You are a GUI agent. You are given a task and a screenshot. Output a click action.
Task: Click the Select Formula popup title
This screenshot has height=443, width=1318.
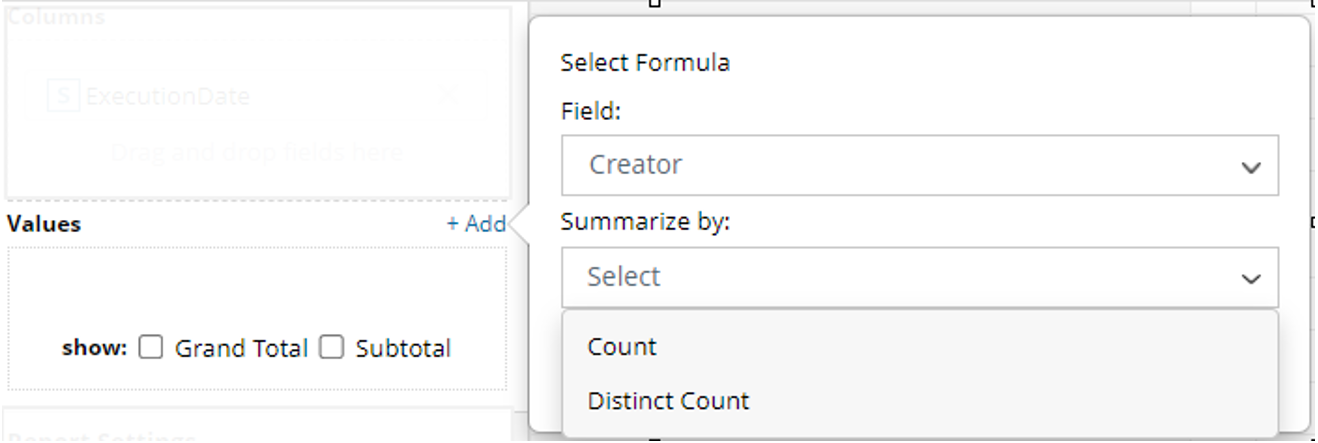pyautogui.click(x=645, y=63)
